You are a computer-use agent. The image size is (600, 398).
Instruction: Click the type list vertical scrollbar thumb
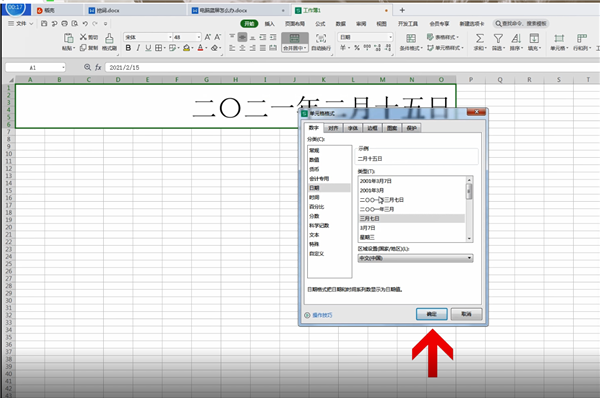pos(469,191)
